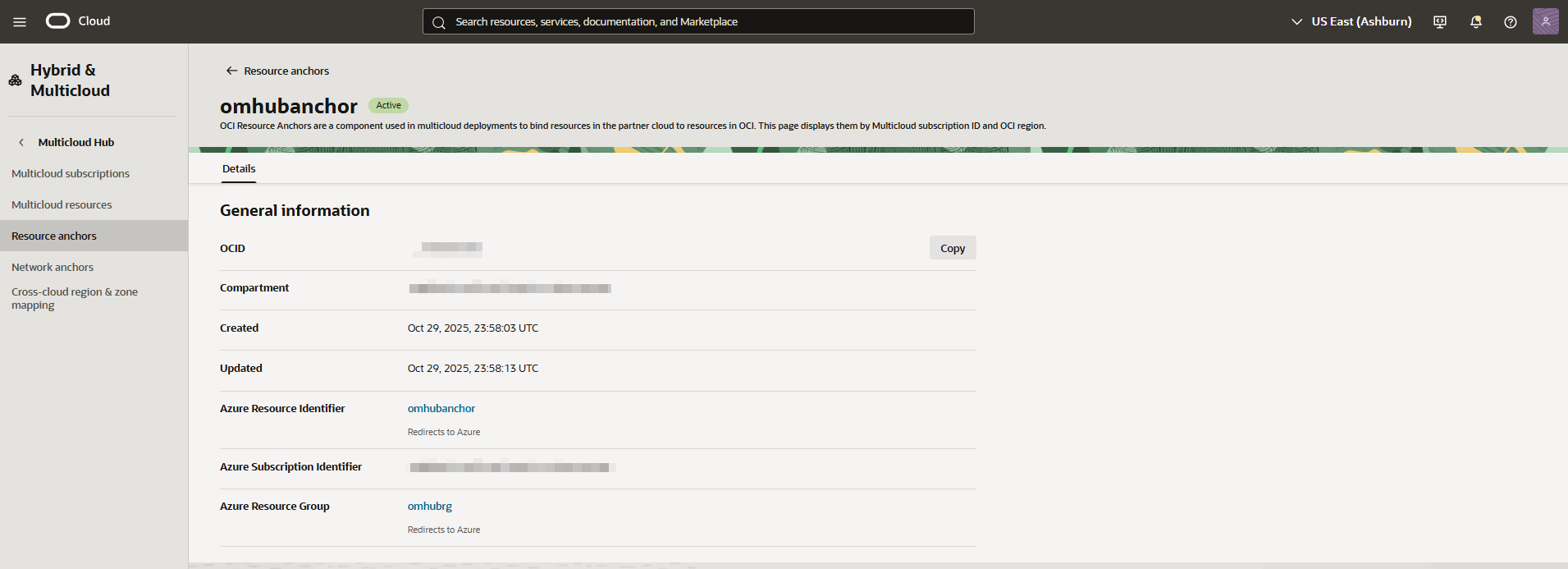The height and width of the screenshot is (569, 1568).
Task: Expand the US East (Ashburn) region dropdown
Action: tap(1351, 21)
